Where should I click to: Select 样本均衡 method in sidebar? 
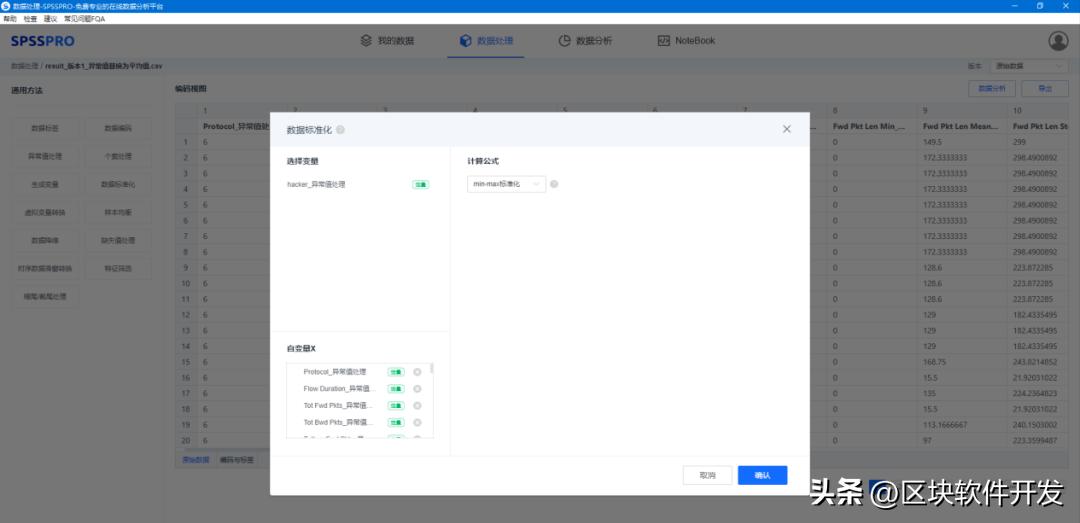(x=118, y=213)
